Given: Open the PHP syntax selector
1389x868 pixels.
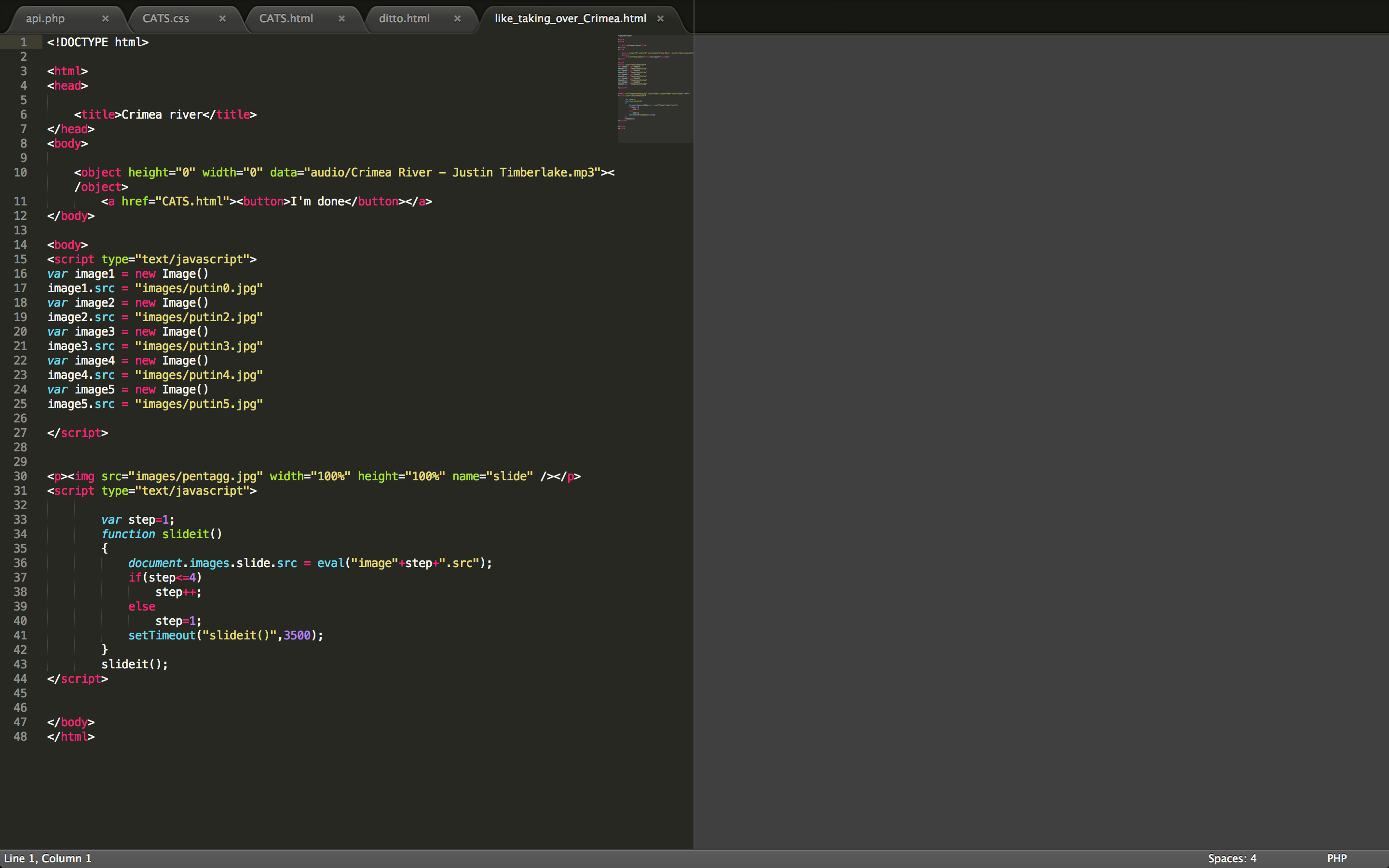Looking at the screenshot, I should [x=1336, y=858].
